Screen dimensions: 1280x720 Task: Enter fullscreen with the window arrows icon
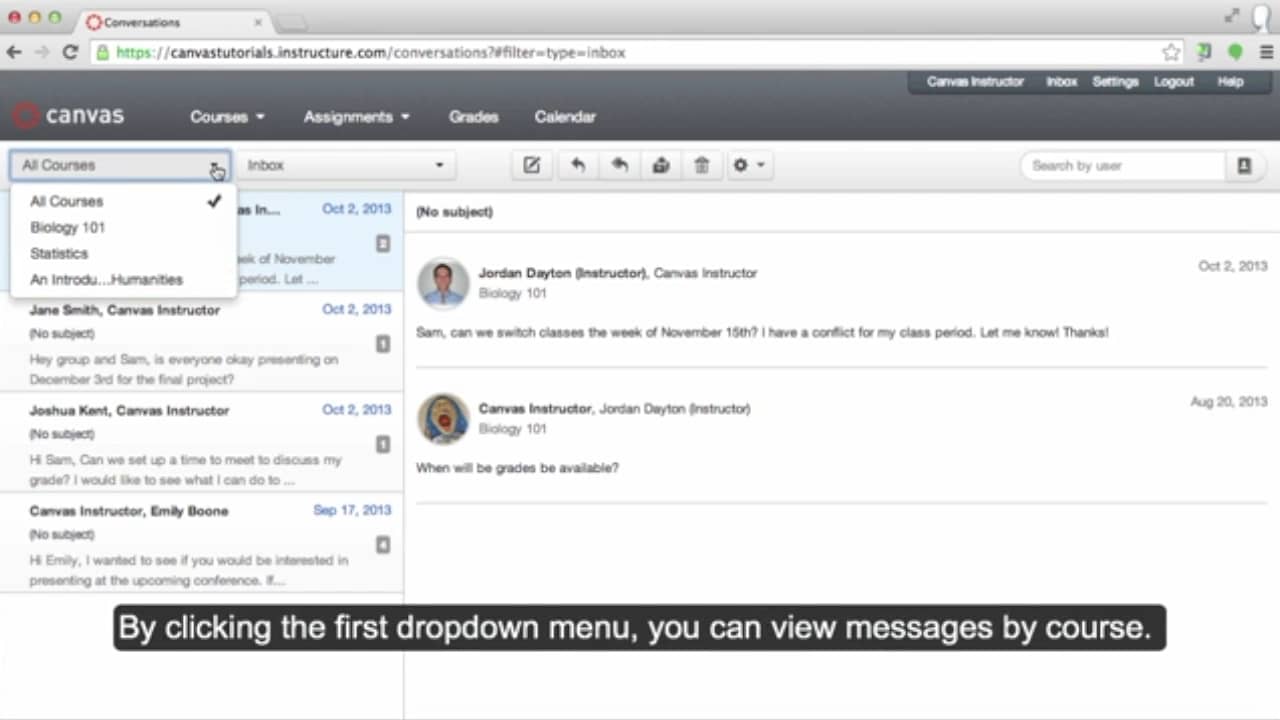(1232, 16)
